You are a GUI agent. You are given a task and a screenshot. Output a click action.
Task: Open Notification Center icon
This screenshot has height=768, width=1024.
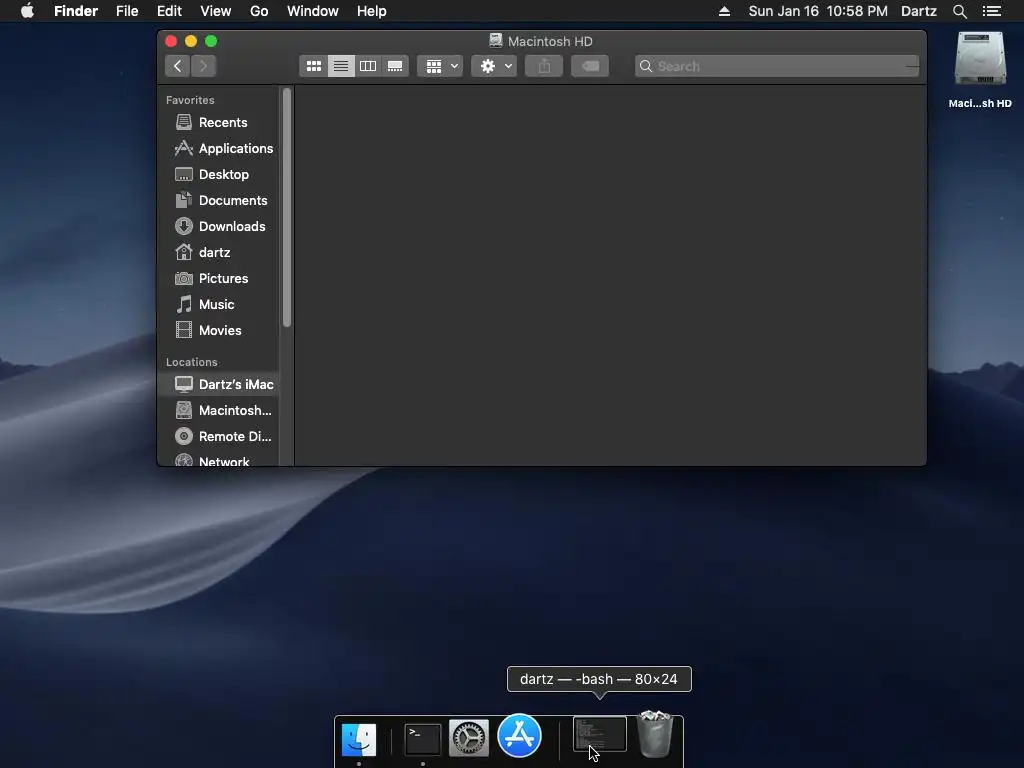coord(991,11)
